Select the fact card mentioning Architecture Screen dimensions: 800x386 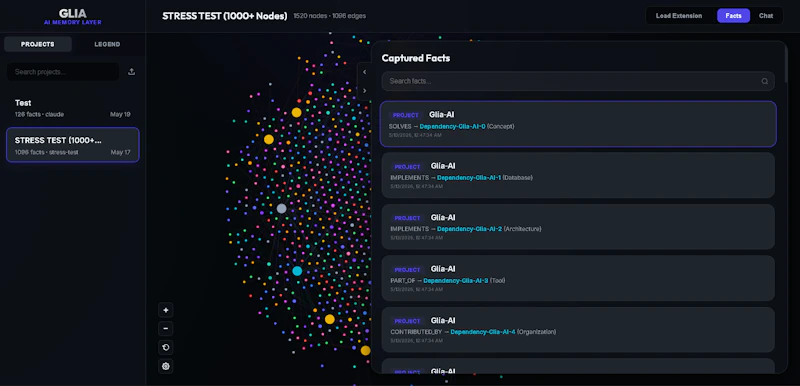click(578, 227)
